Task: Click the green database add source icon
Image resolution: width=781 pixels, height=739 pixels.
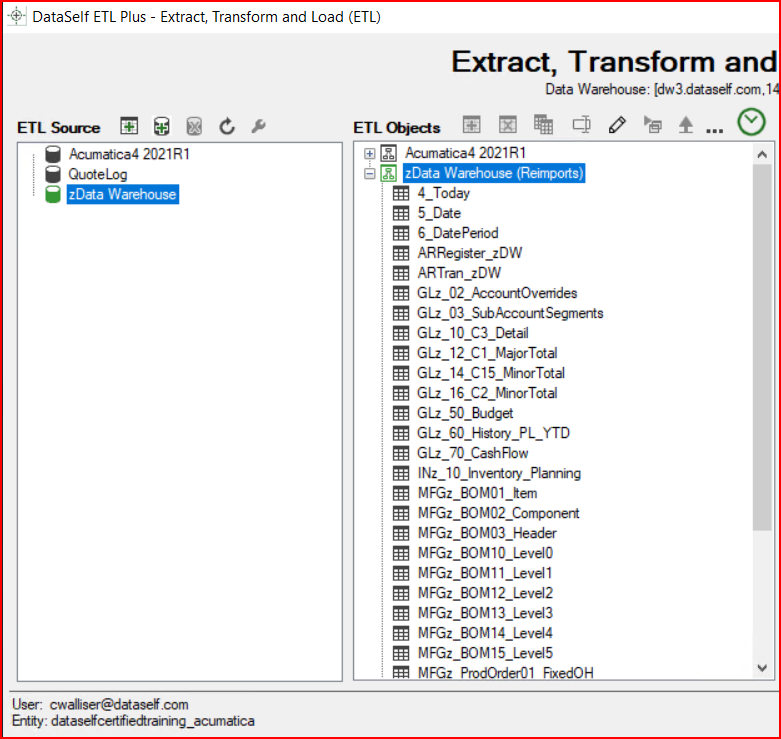Action: click(161, 126)
